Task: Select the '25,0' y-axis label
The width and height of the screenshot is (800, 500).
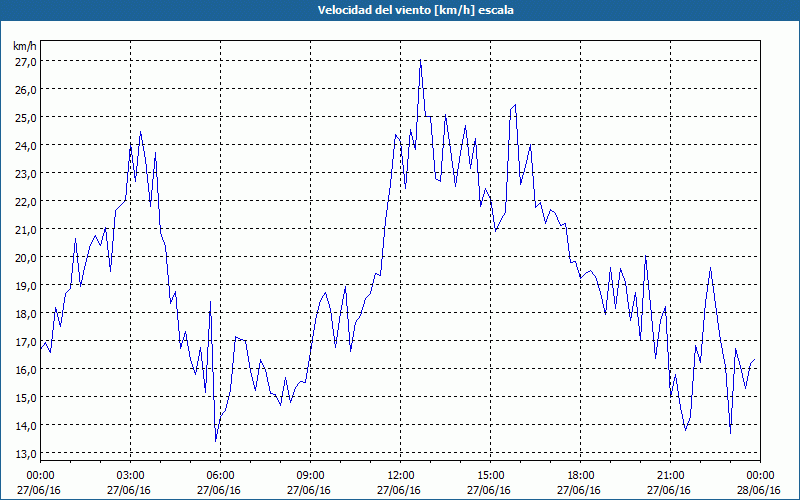Action: coord(24,117)
